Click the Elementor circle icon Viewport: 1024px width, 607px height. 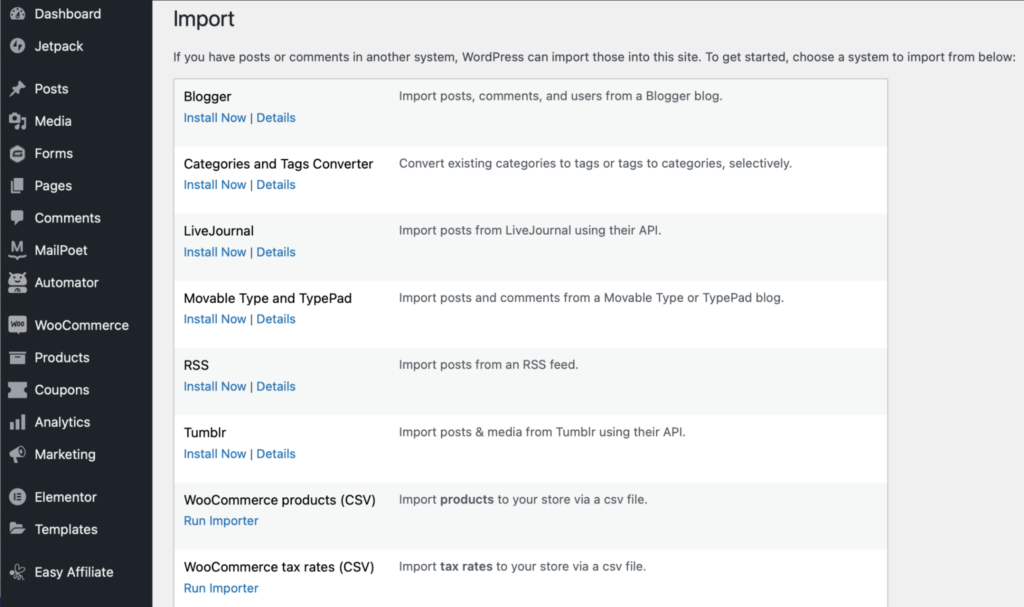[18, 497]
